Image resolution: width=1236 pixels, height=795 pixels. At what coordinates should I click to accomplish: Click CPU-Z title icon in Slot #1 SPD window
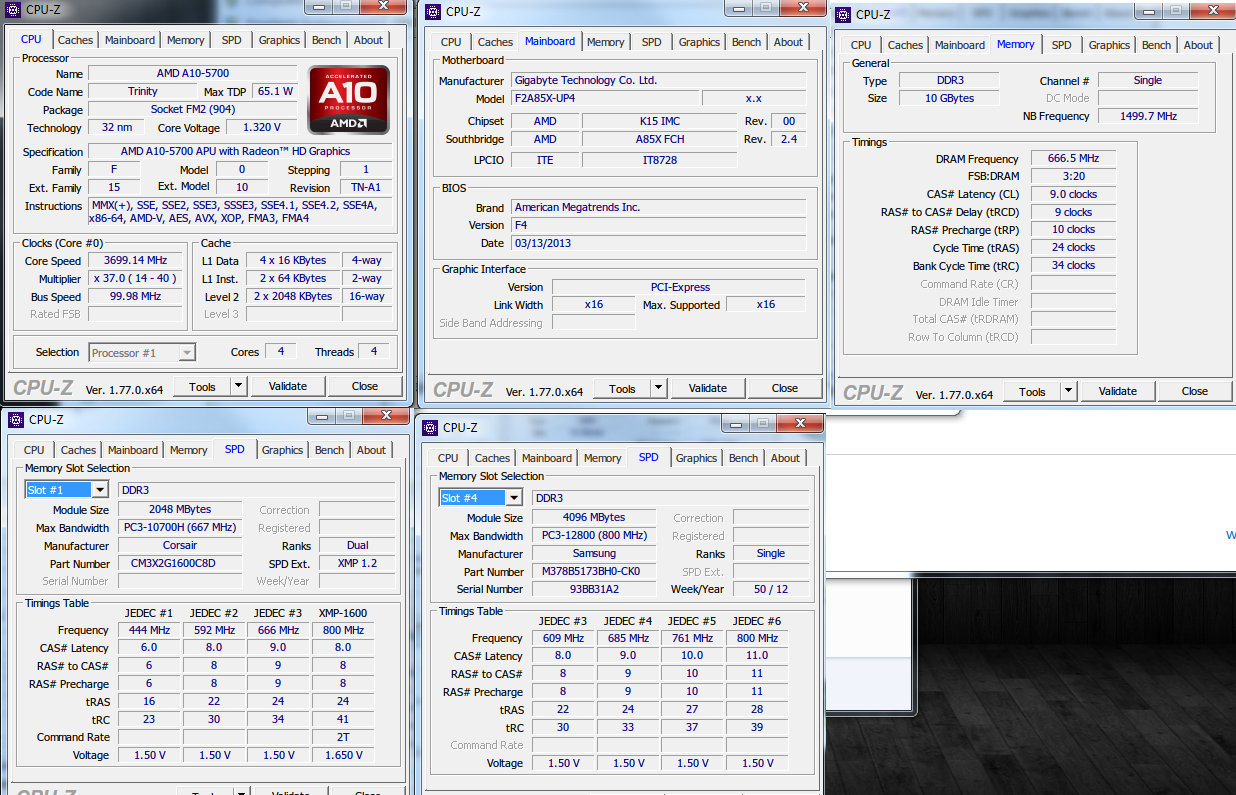pos(15,420)
